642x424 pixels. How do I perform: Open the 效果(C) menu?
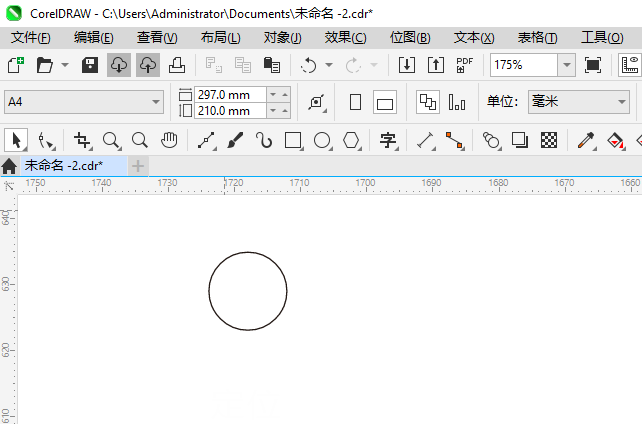[x=346, y=38]
